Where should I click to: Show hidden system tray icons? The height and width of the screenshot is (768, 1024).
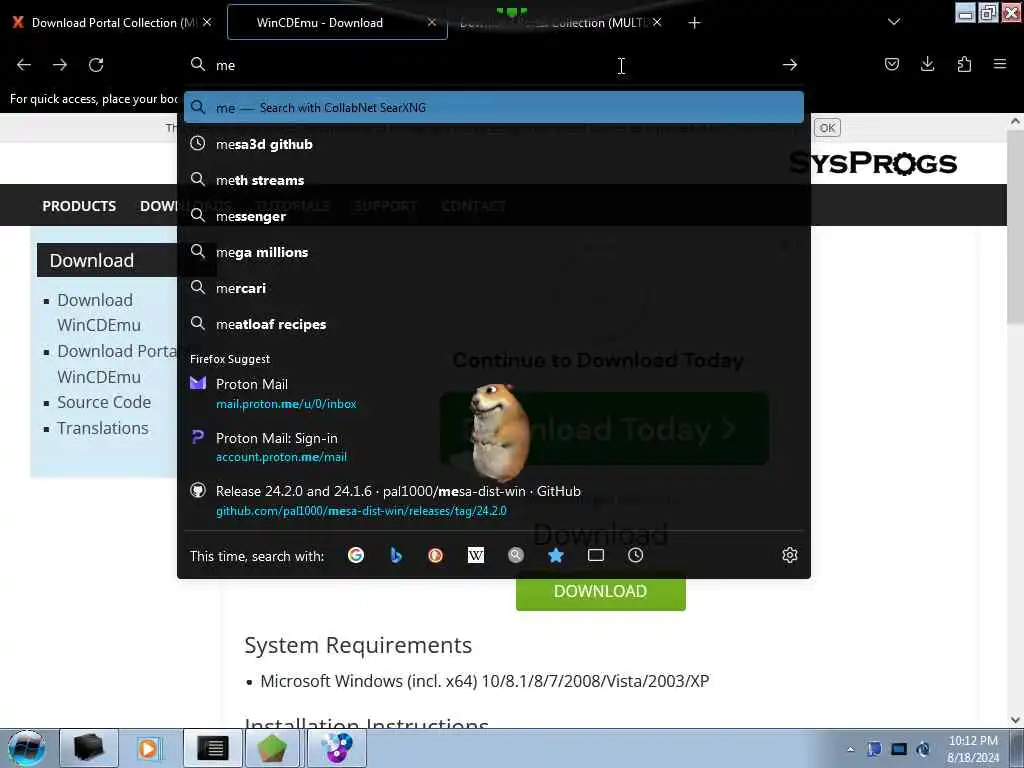click(x=850, y=750)
